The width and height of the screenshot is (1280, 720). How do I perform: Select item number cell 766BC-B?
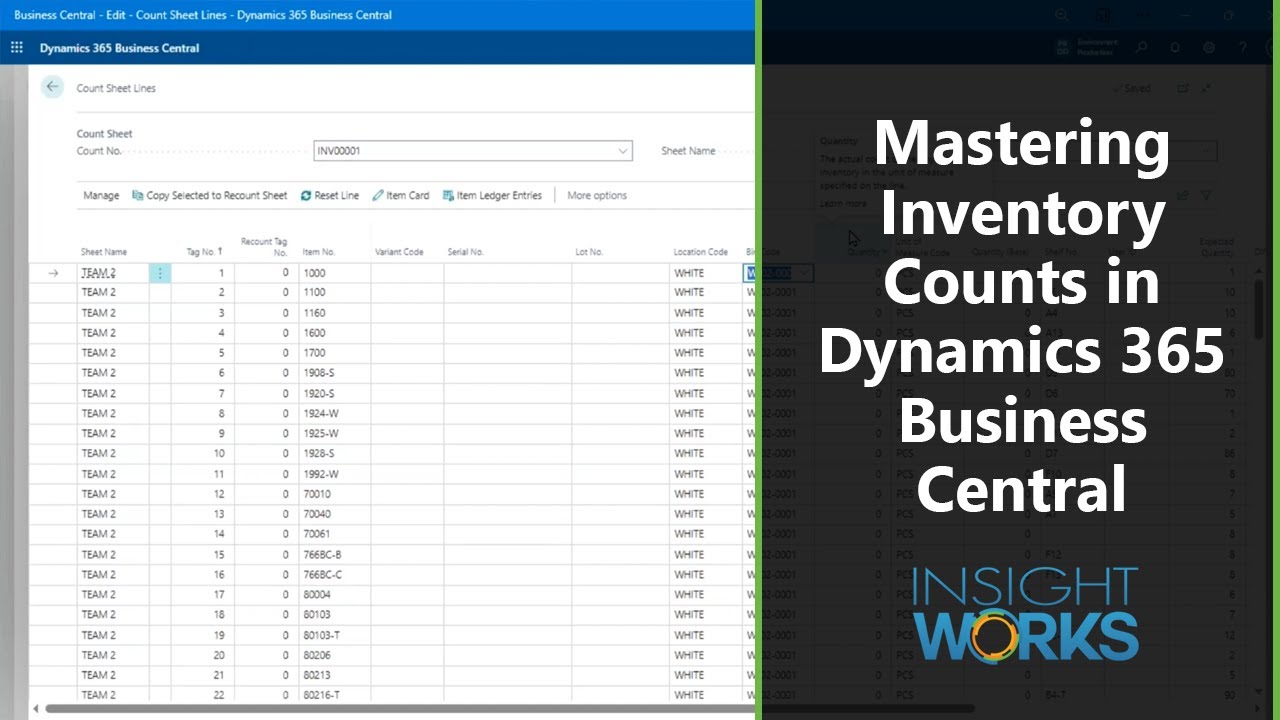(x=335, y=554)
